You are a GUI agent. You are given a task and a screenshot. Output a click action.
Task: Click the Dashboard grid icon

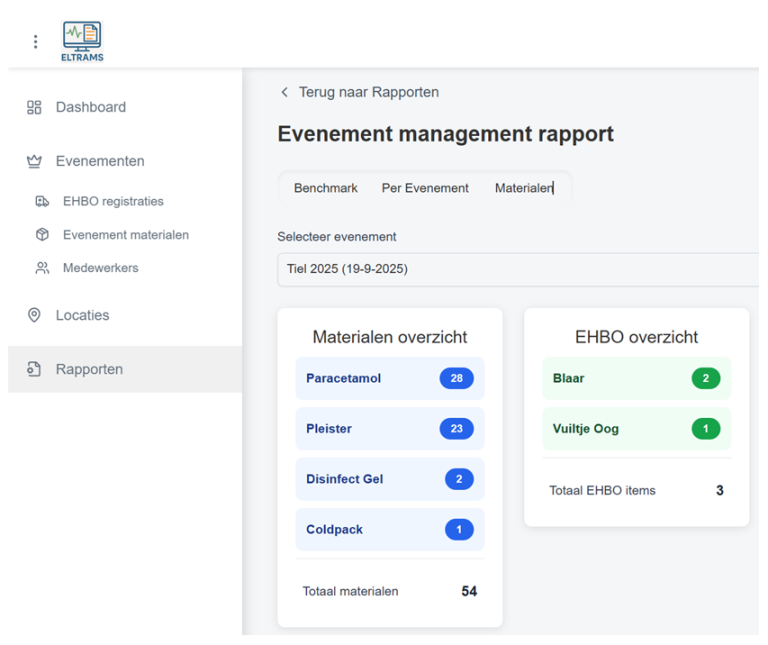34,107
